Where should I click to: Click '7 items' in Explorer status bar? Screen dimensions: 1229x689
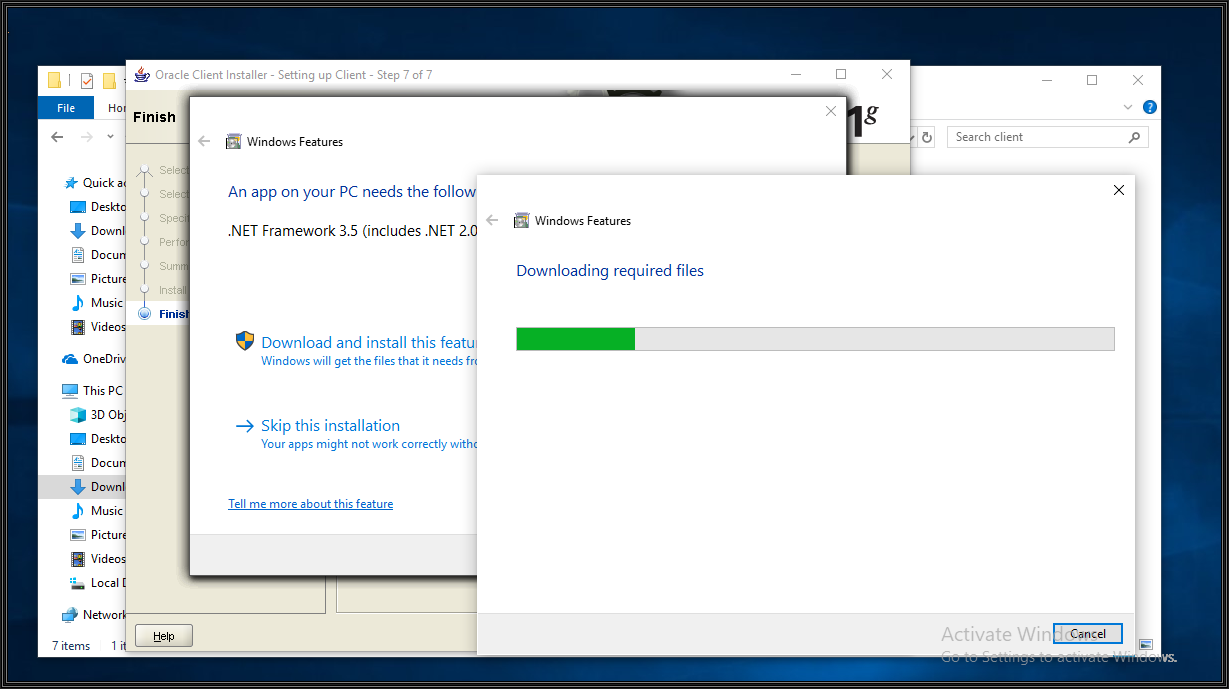tap(71, 646)
